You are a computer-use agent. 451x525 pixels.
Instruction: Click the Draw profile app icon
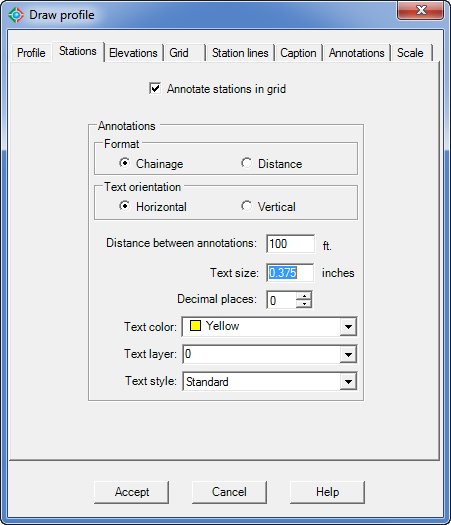click(16, 15)
